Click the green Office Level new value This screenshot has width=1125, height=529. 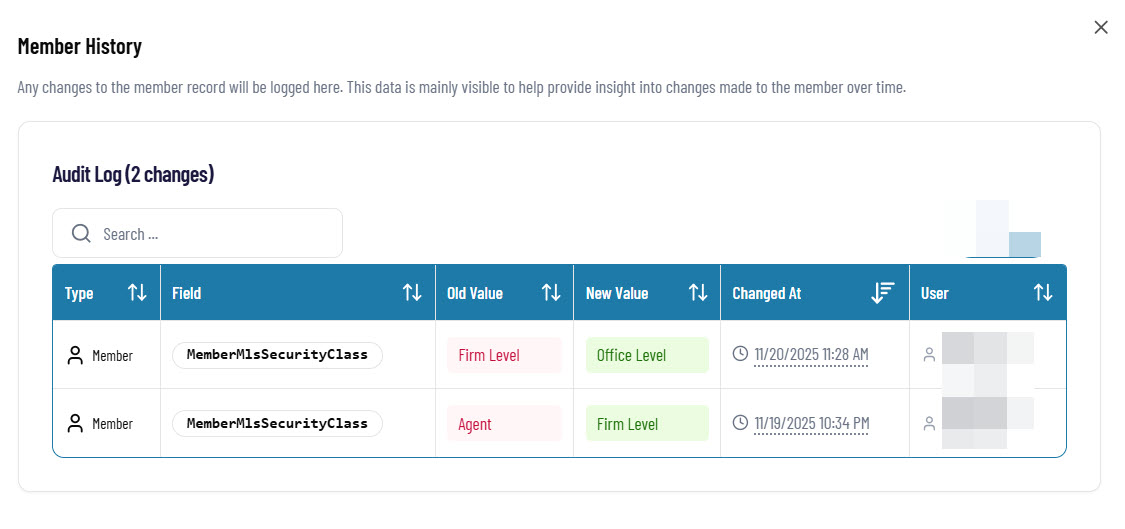[647, 355]
